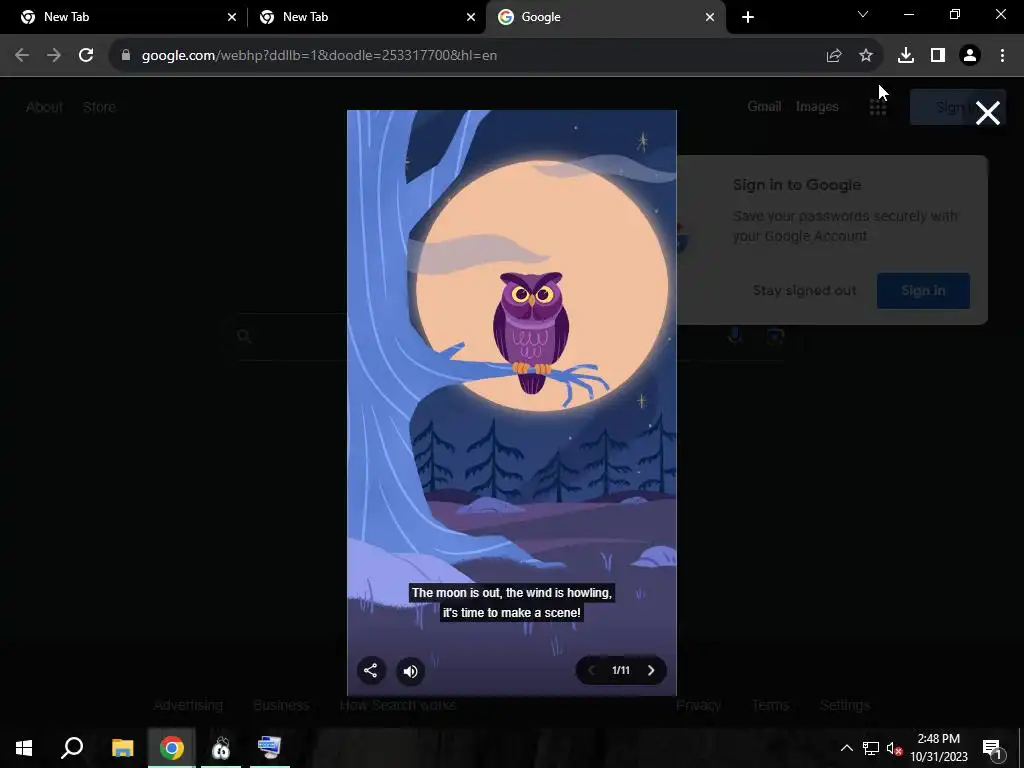Bookmark this tab with the star
Screen dimensions: 1024x768
tap(866, 56)
